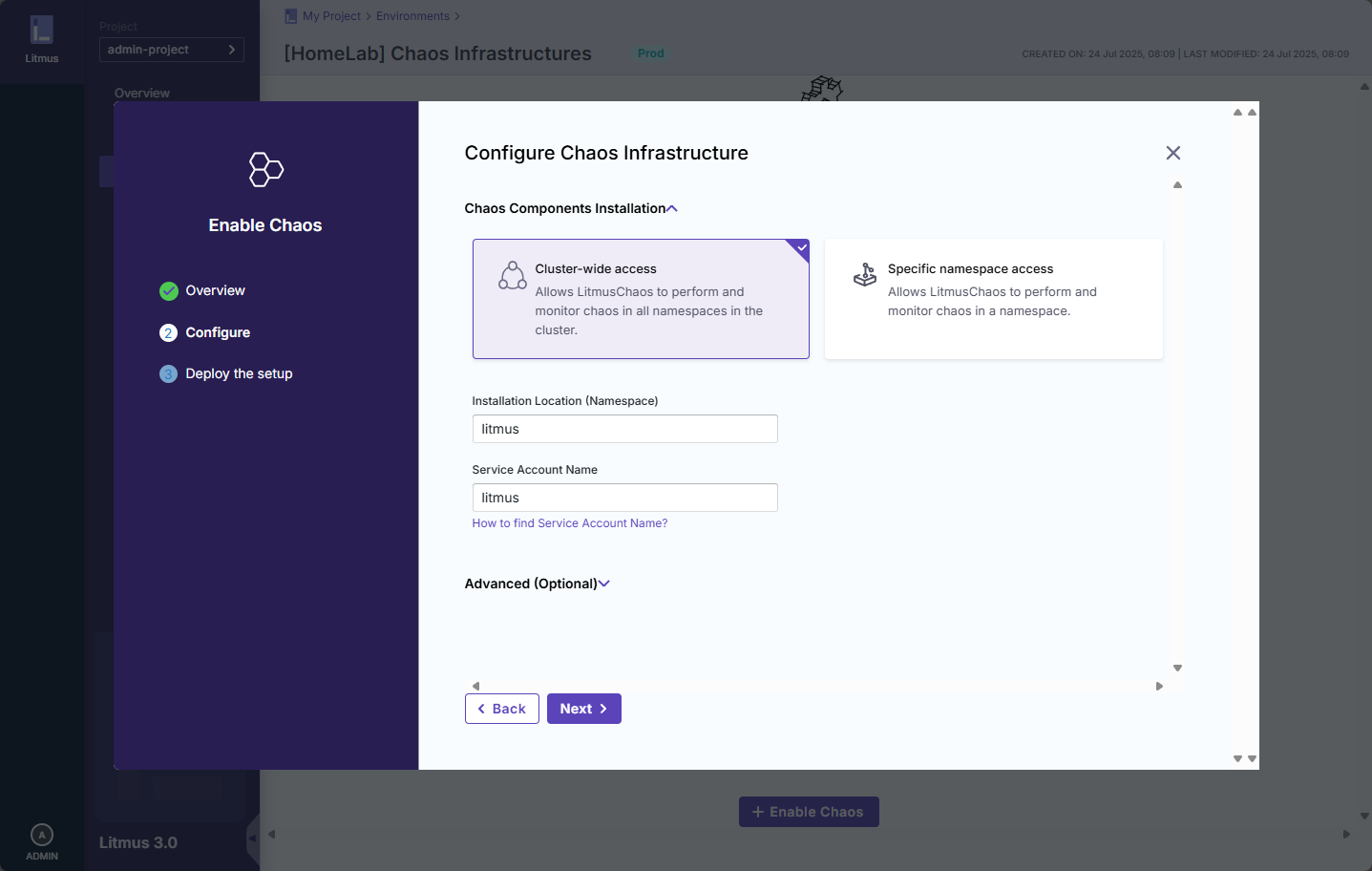The image size is (1372, 871).
Task: Click the step 3 Deploy circle icon
Action: [169, 374]
